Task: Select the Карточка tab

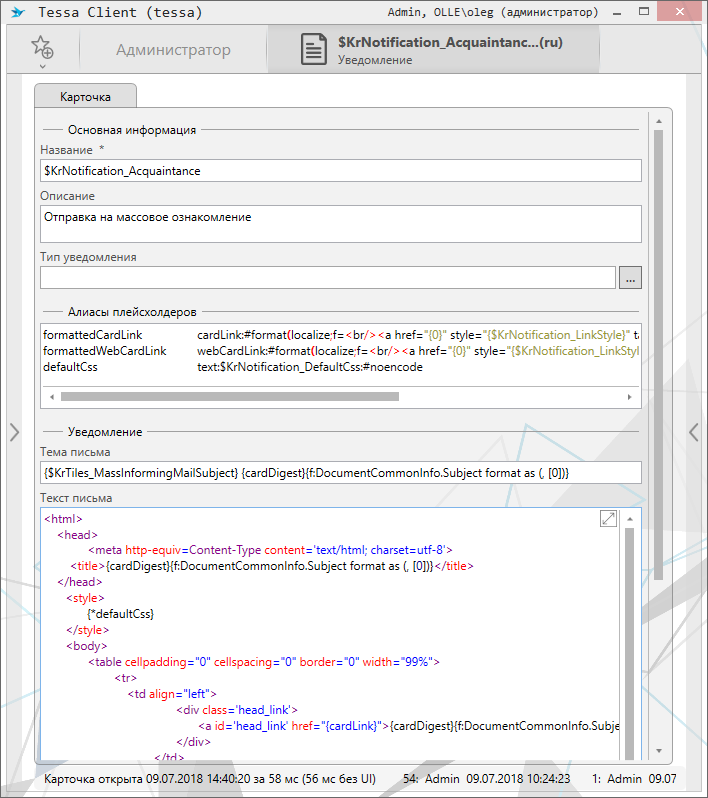Action: click(85, 97)
